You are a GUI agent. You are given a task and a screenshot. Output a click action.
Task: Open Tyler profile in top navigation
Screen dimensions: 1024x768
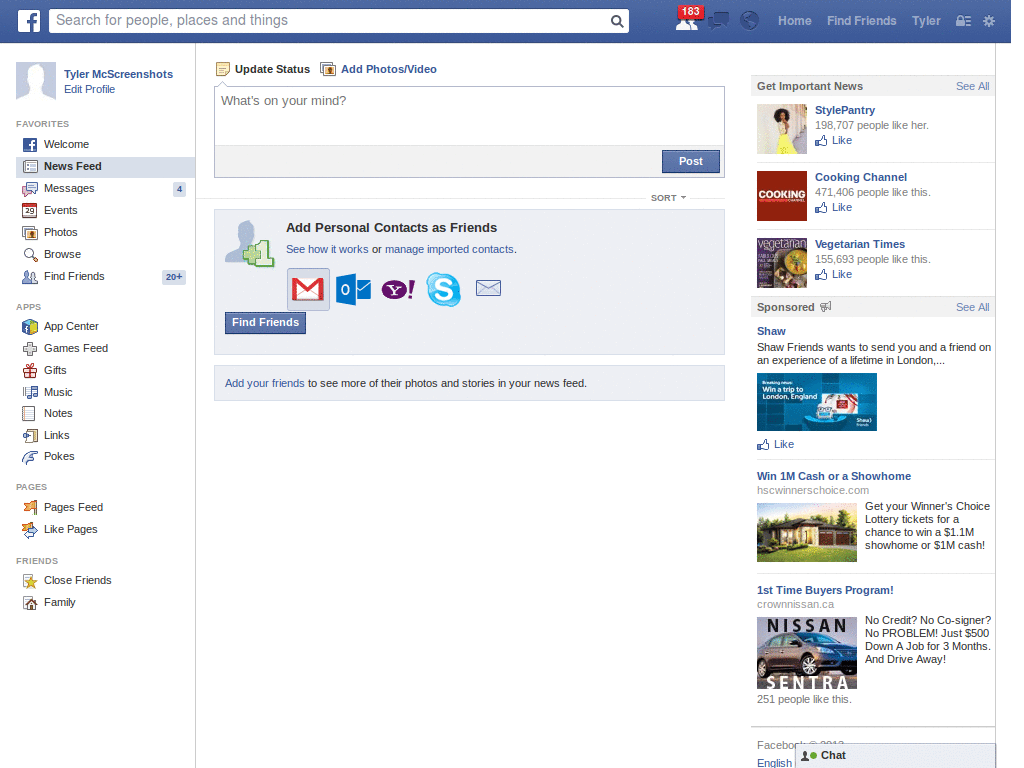[x=926, y=21]
